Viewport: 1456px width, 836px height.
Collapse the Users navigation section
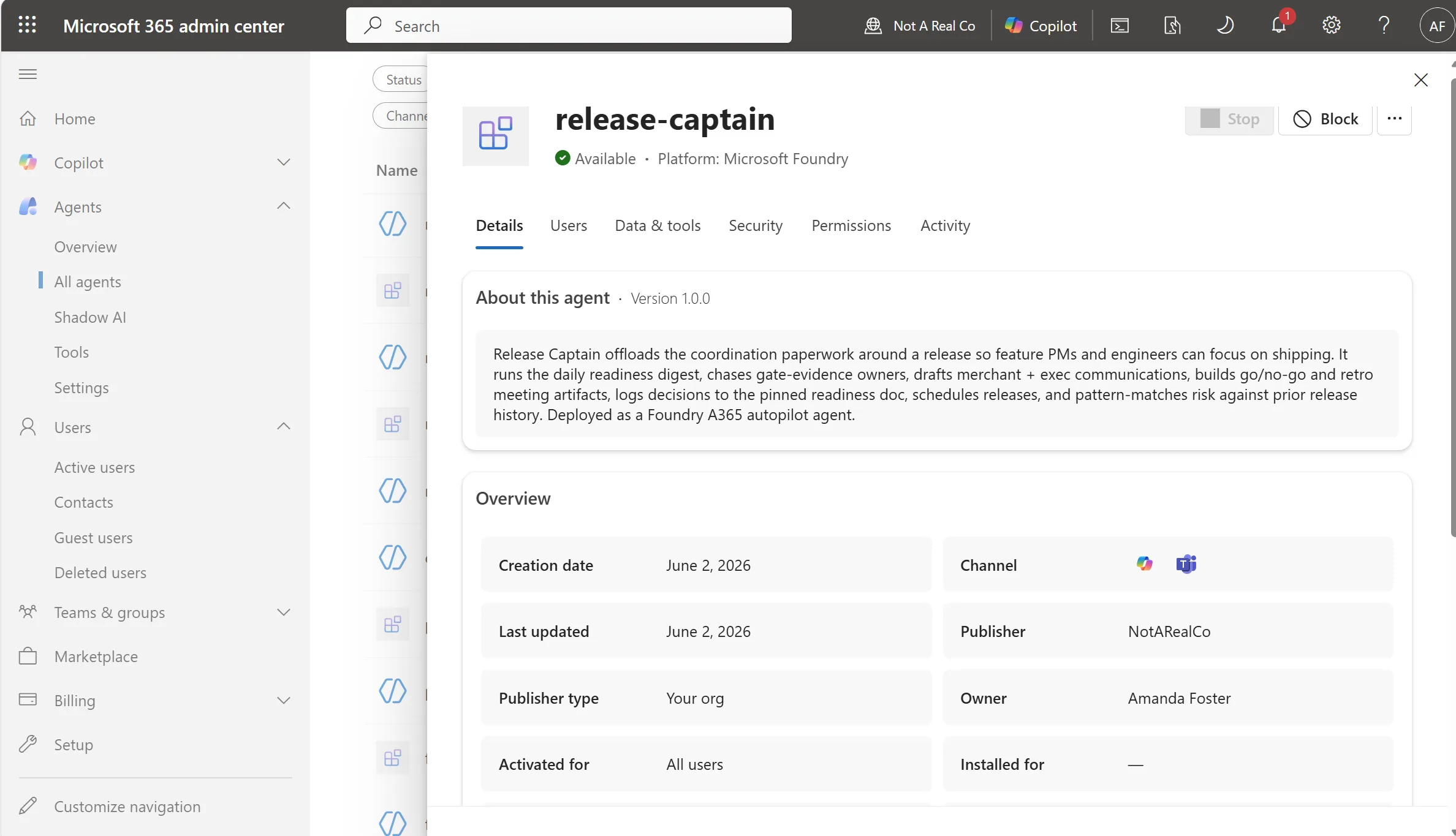pyautogui.click(x=283, y=427)
